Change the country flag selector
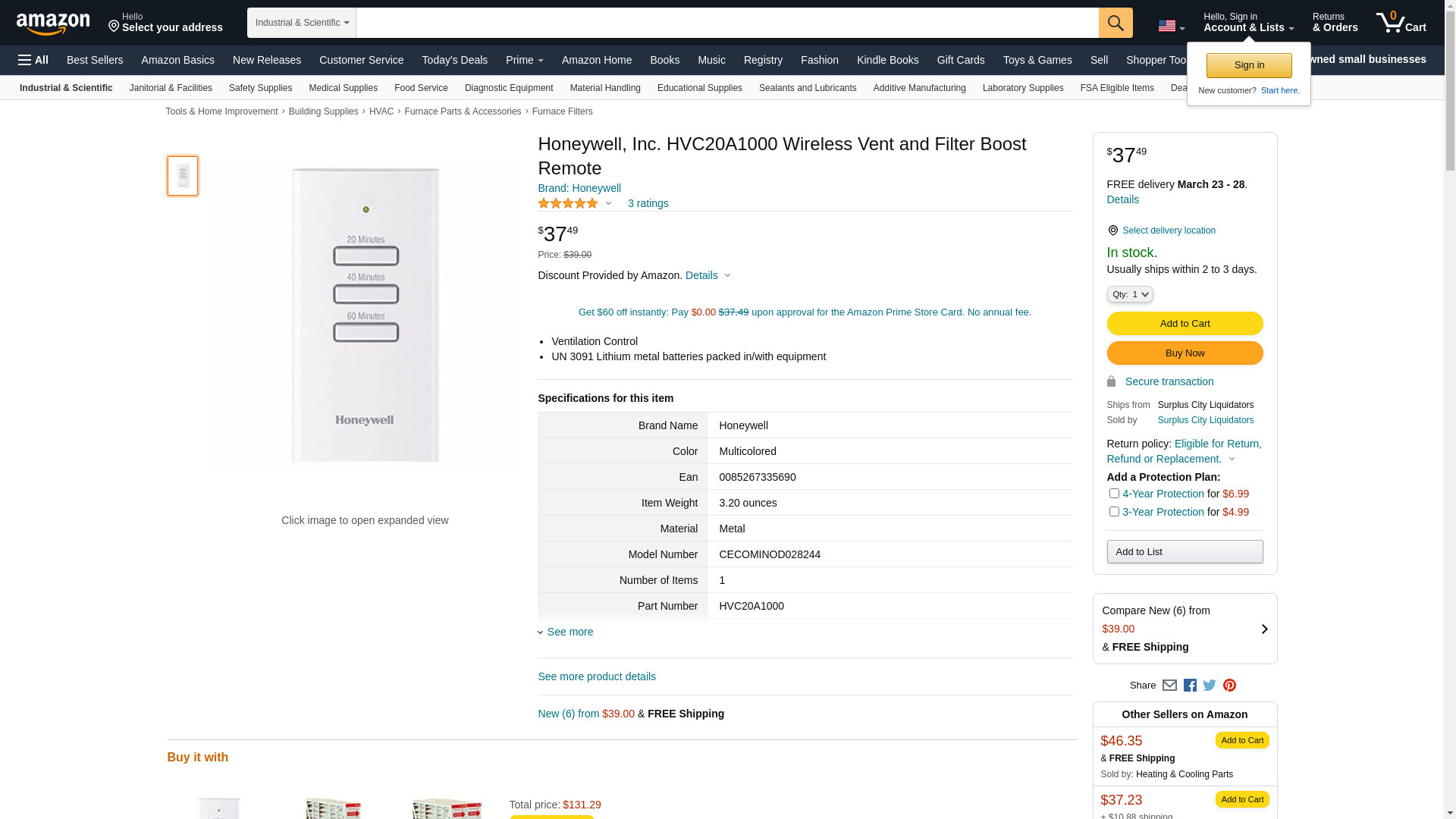 tap(1171, 27)
